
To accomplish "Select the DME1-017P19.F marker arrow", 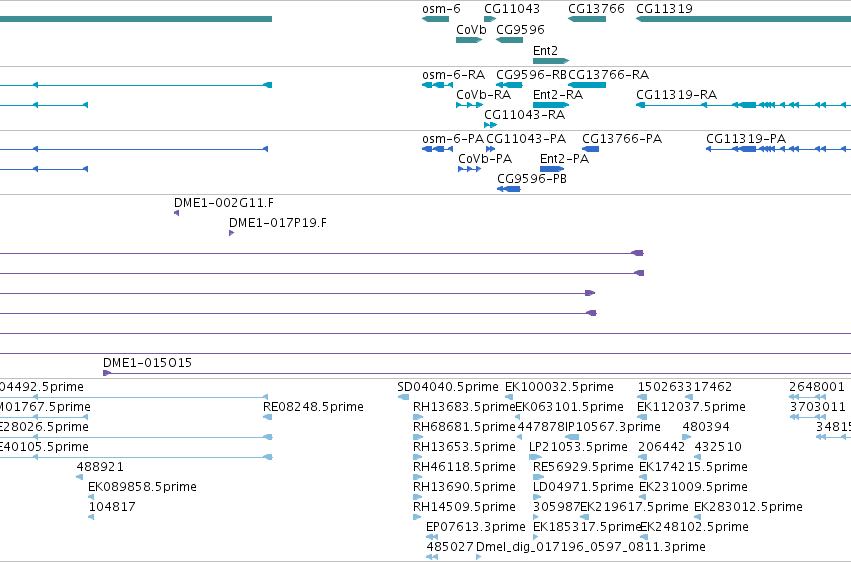I will [232, 233].
